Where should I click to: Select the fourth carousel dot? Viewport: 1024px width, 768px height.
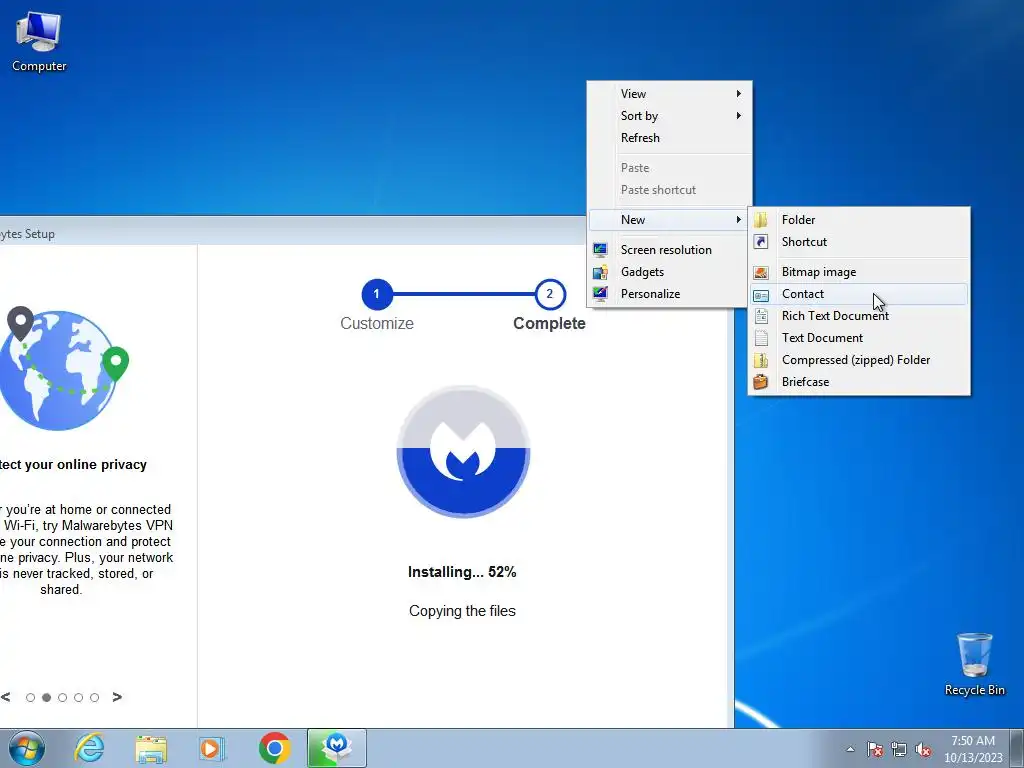(x=78, y=697)
